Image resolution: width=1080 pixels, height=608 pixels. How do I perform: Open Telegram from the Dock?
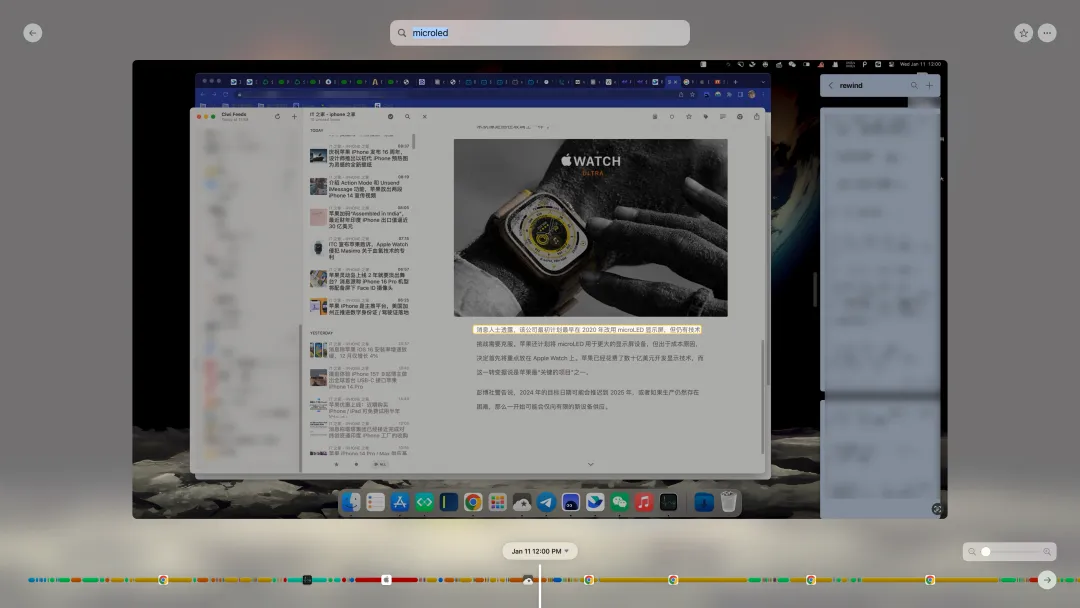546,502
